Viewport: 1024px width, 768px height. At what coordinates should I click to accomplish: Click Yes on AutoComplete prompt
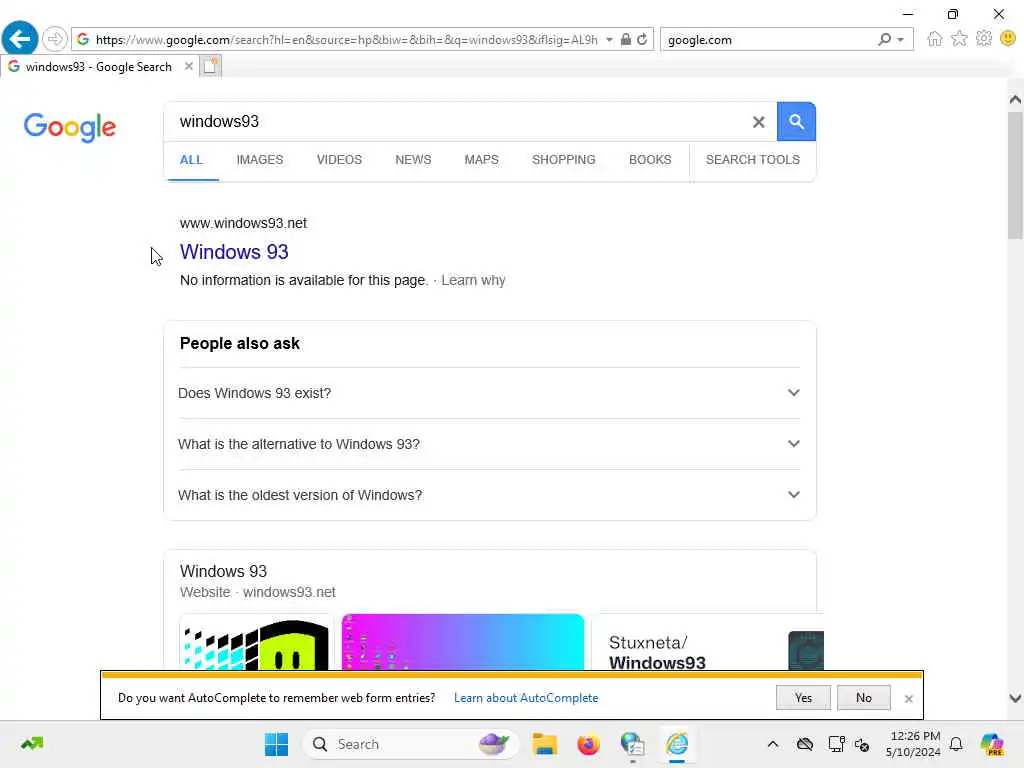click(x=803, y=697)
